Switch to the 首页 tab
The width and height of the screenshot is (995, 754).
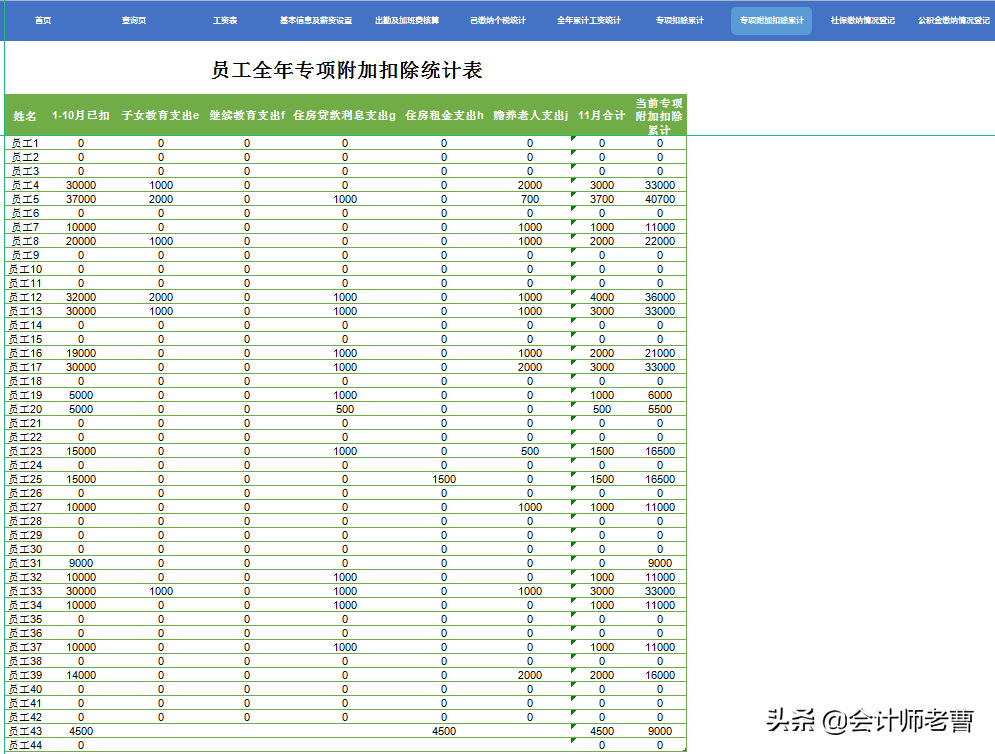point(42,18)
